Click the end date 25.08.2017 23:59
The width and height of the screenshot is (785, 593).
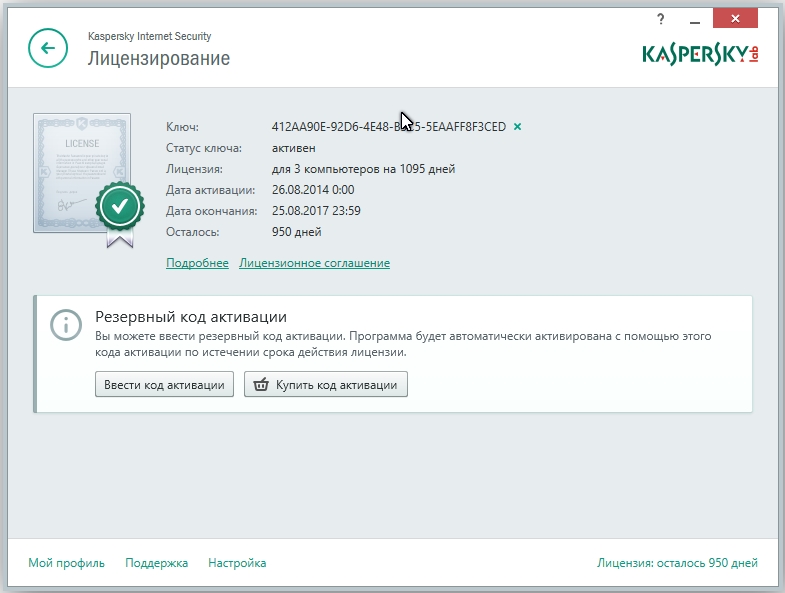pyautogui.click(x=316, y=211)
